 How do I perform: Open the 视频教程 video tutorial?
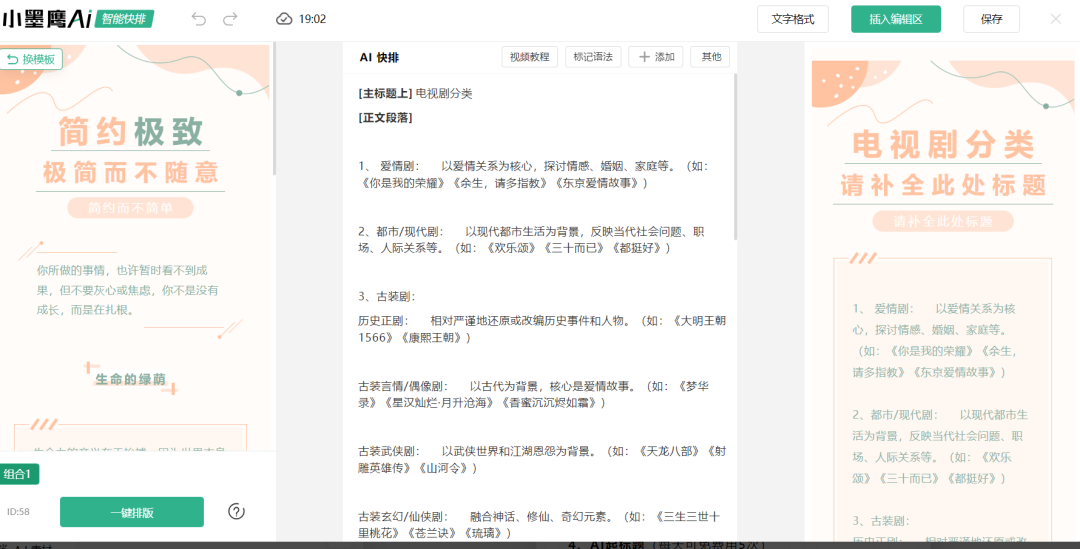click(529, 57)
